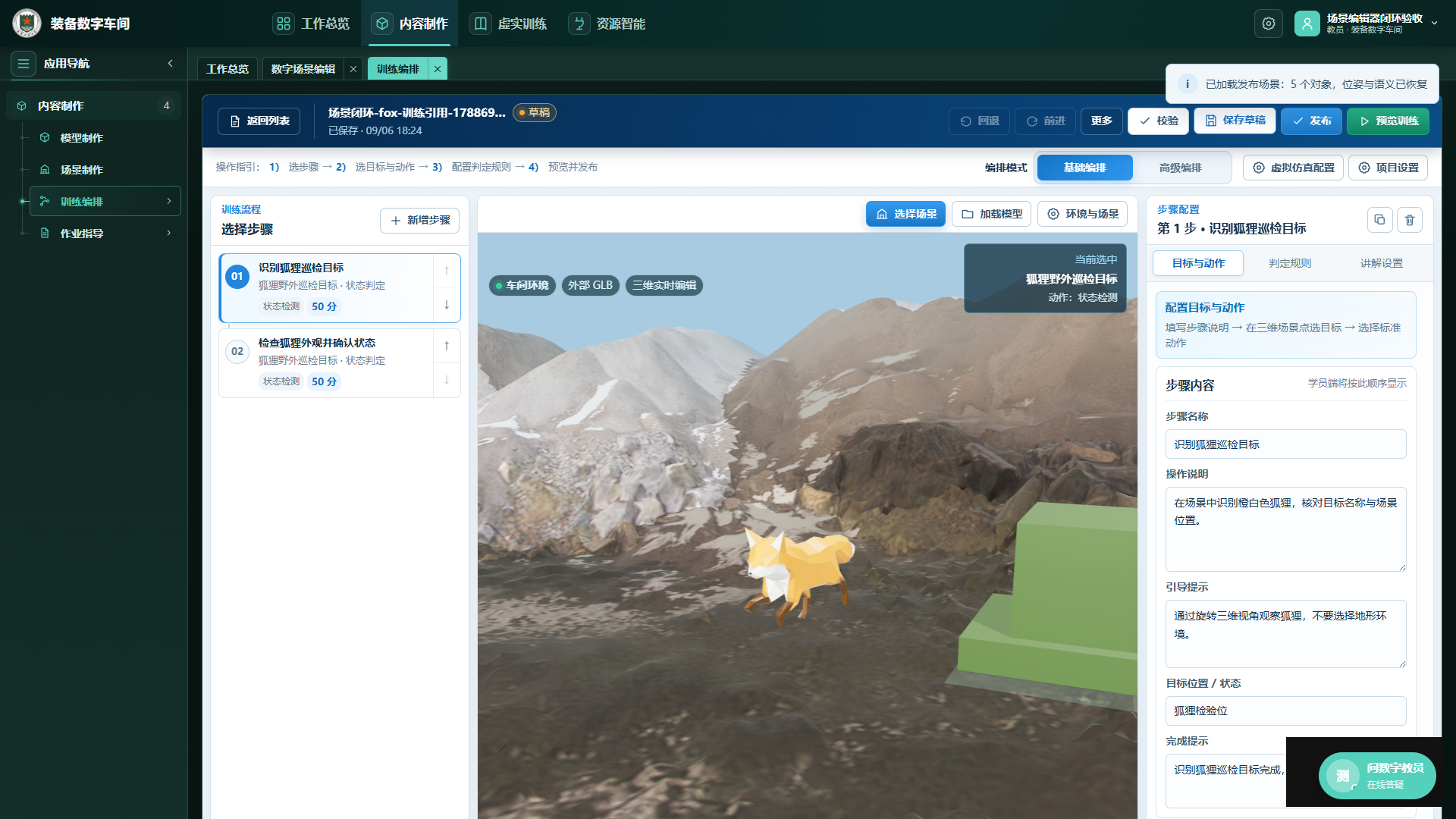The width and height of the screenshot is (1456, 819).
Task: Open the user avatar profile icon
Action: click(x=1307, y=24)
